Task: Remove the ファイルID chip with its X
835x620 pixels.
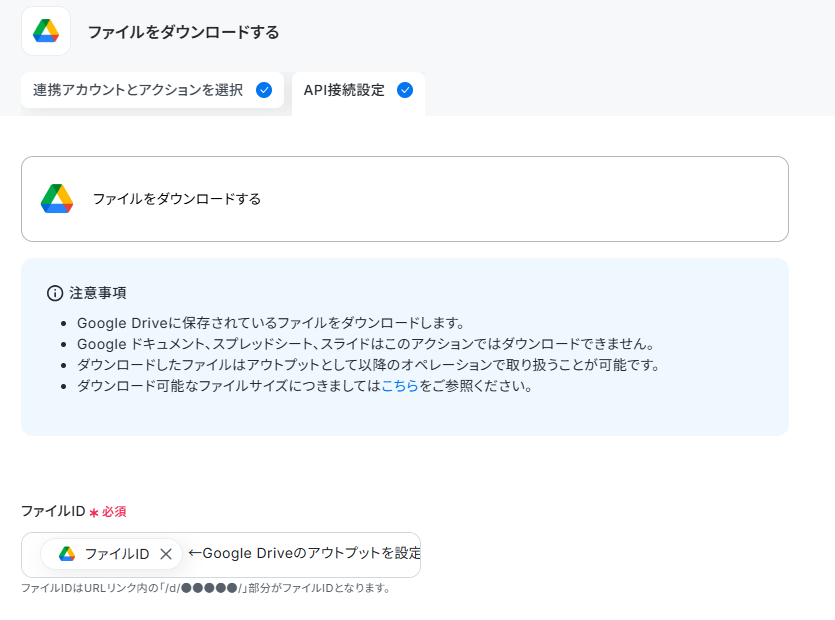Action: tap(166, 554)
